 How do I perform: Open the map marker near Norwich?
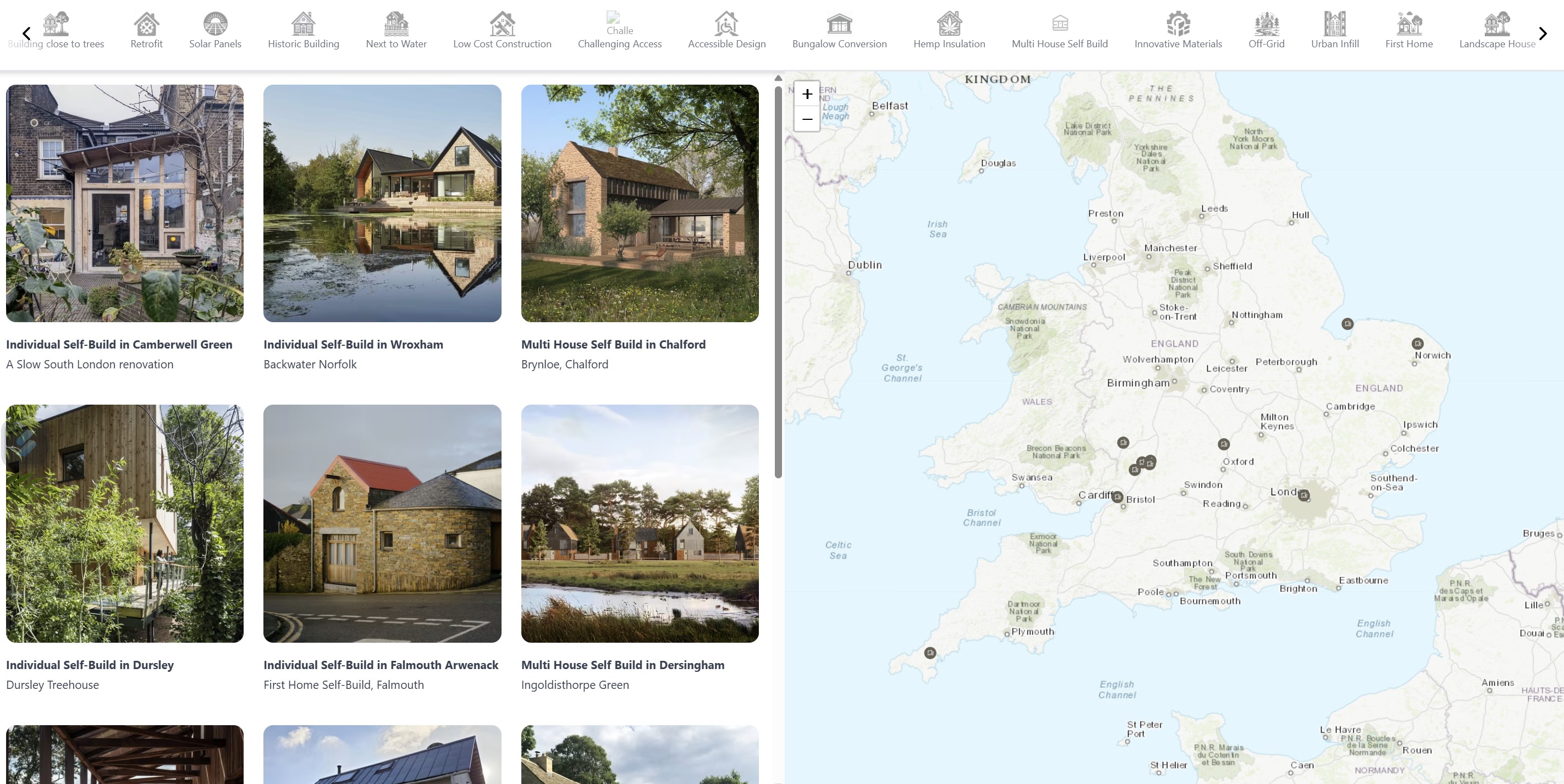(1418, 344)
